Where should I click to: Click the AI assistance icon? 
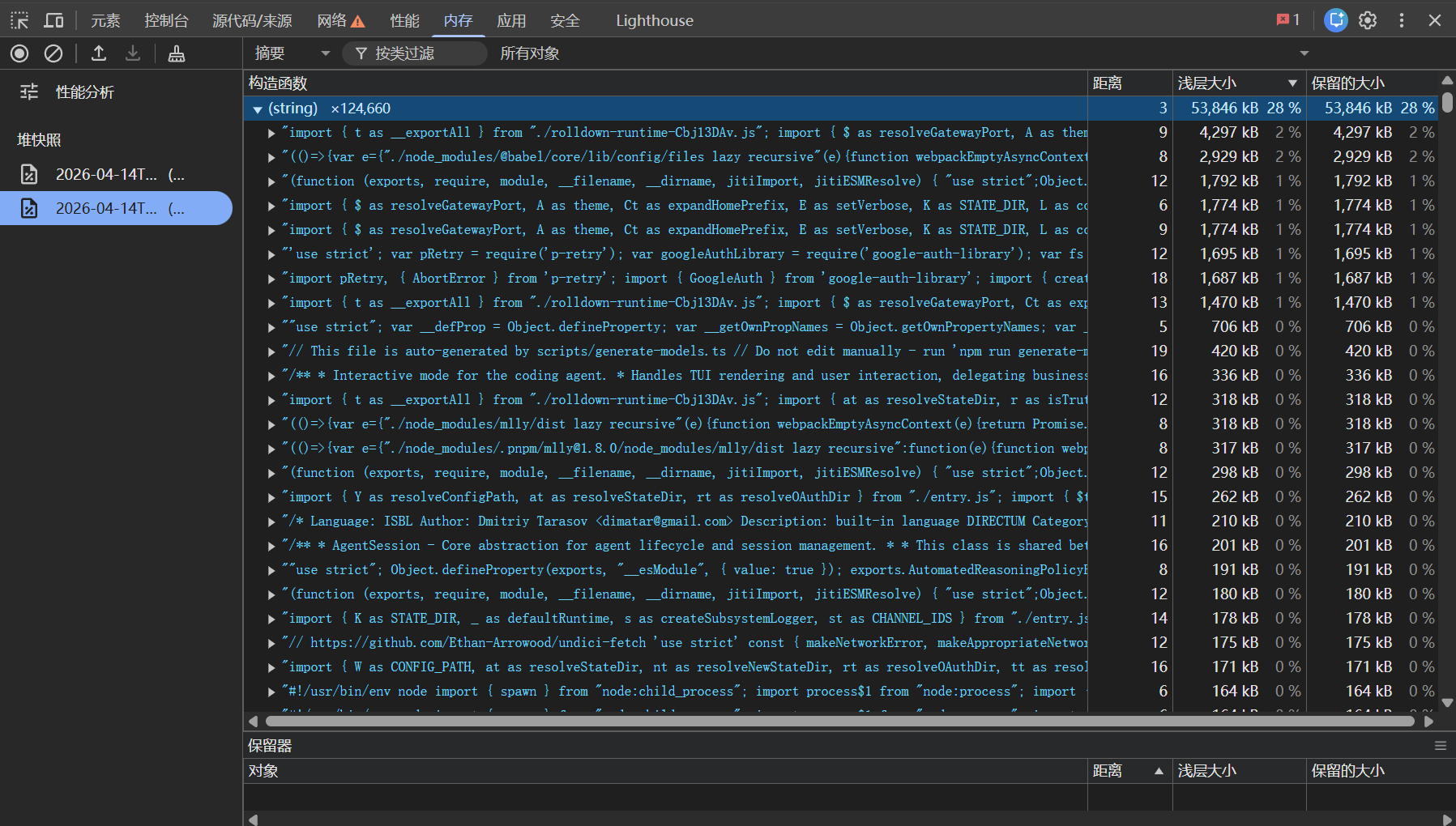1335,20
